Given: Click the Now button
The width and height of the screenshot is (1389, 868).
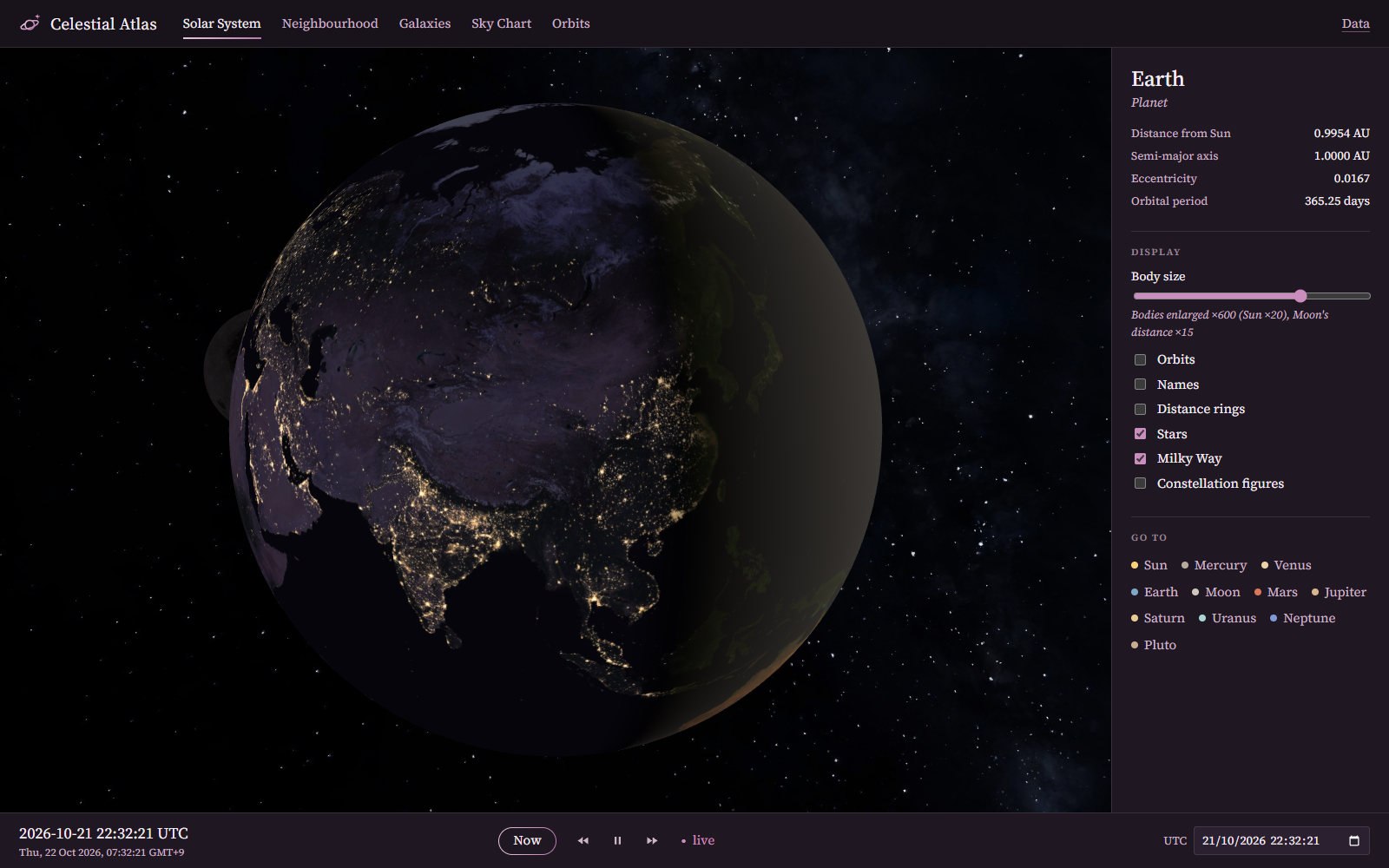Looking at the screenshot, I should tap(527, 840).
